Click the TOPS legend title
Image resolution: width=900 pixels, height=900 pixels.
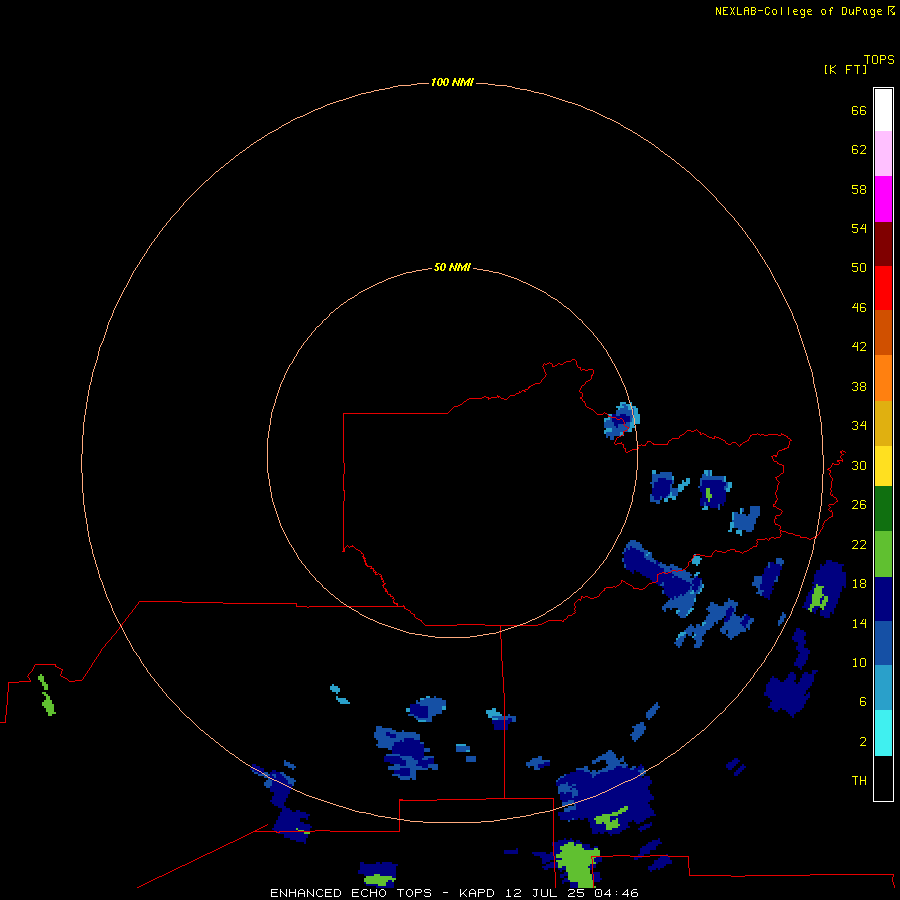coord(879,60)
